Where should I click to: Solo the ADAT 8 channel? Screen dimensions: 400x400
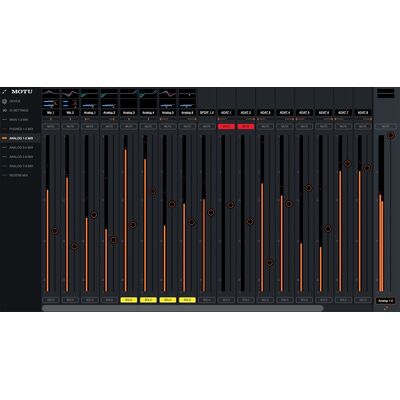[363, 300]
